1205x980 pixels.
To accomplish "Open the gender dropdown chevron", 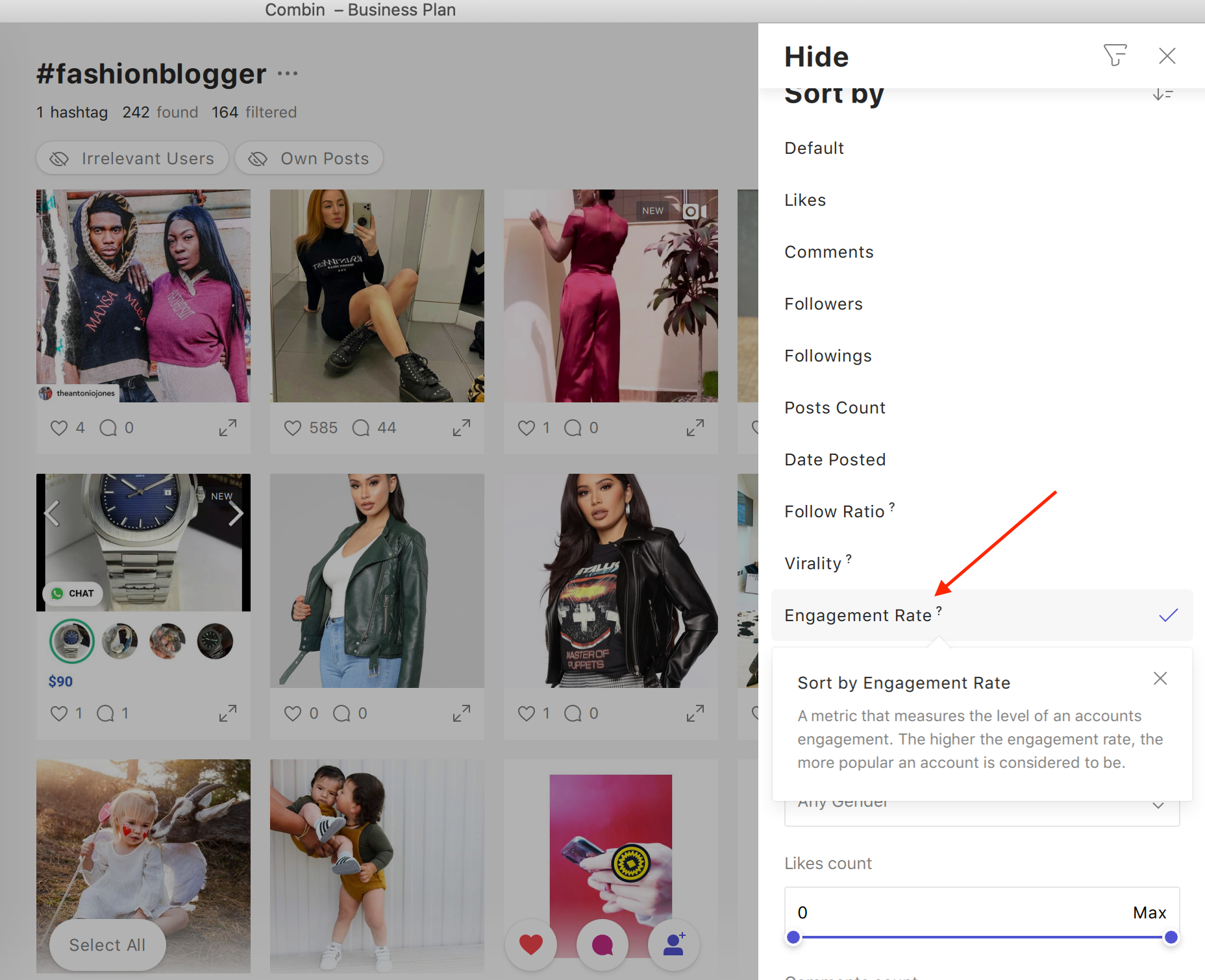I will coord(1158,806).
